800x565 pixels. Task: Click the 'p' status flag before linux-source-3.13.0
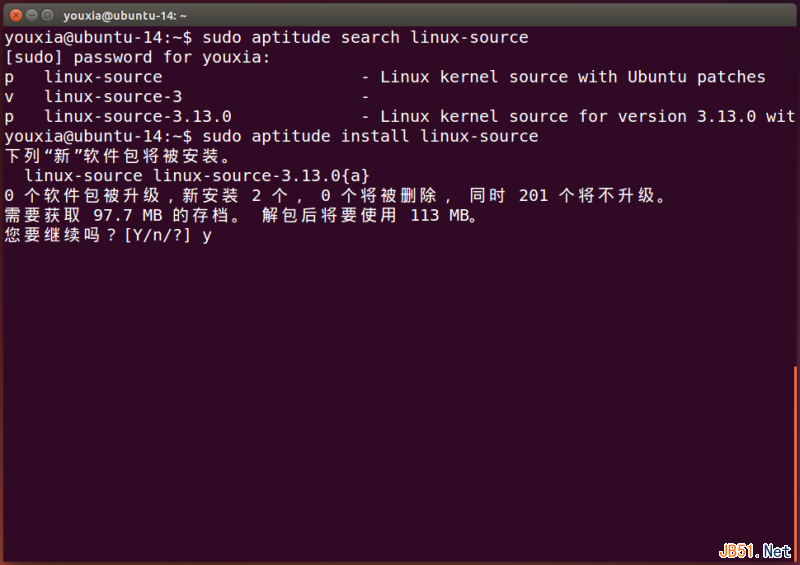point(9,117)
